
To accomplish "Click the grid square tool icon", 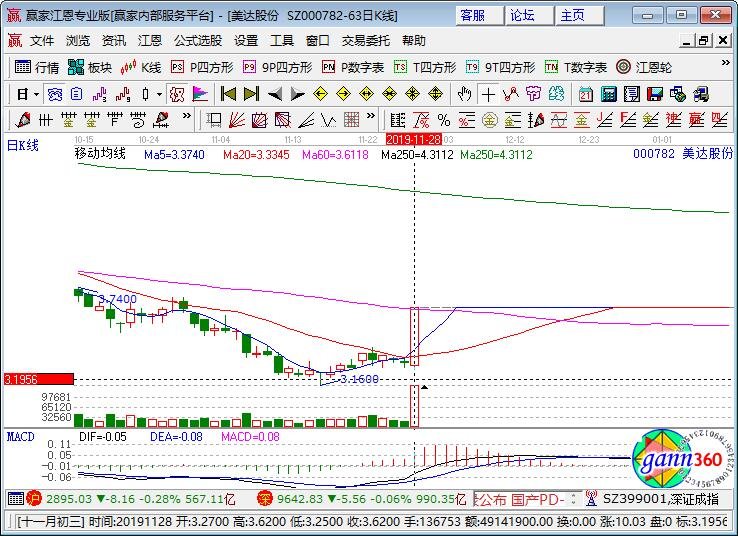I will tap(352, 120).
